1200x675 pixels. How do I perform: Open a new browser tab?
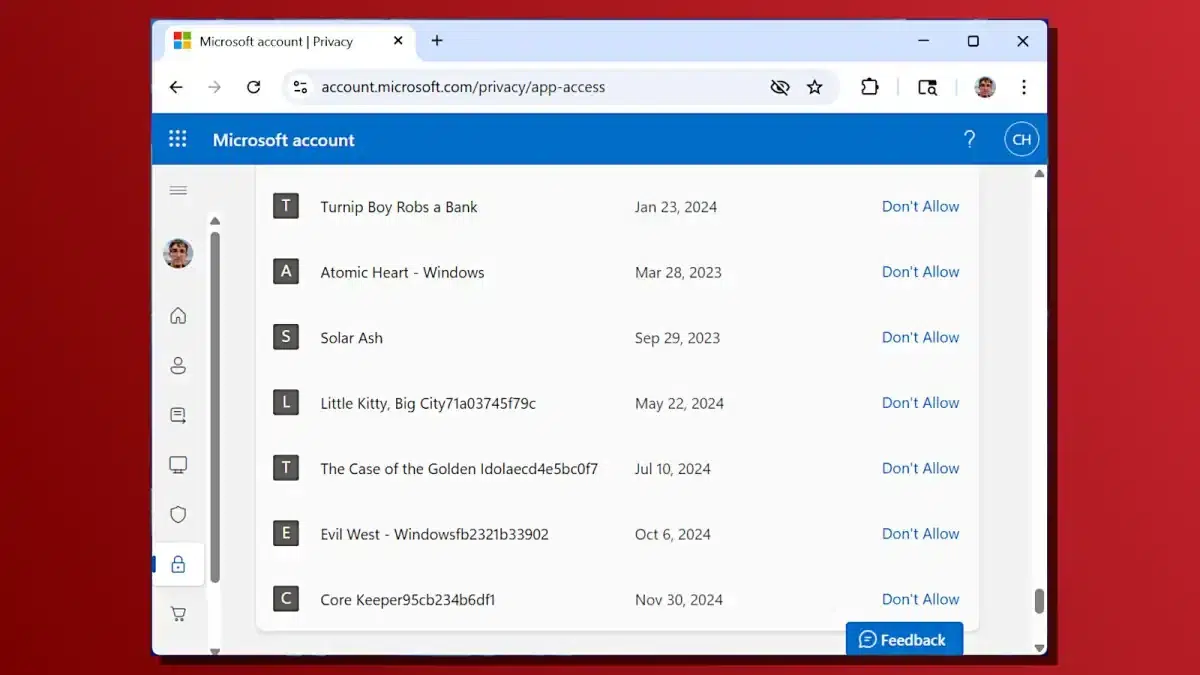(x=437, y=41)
